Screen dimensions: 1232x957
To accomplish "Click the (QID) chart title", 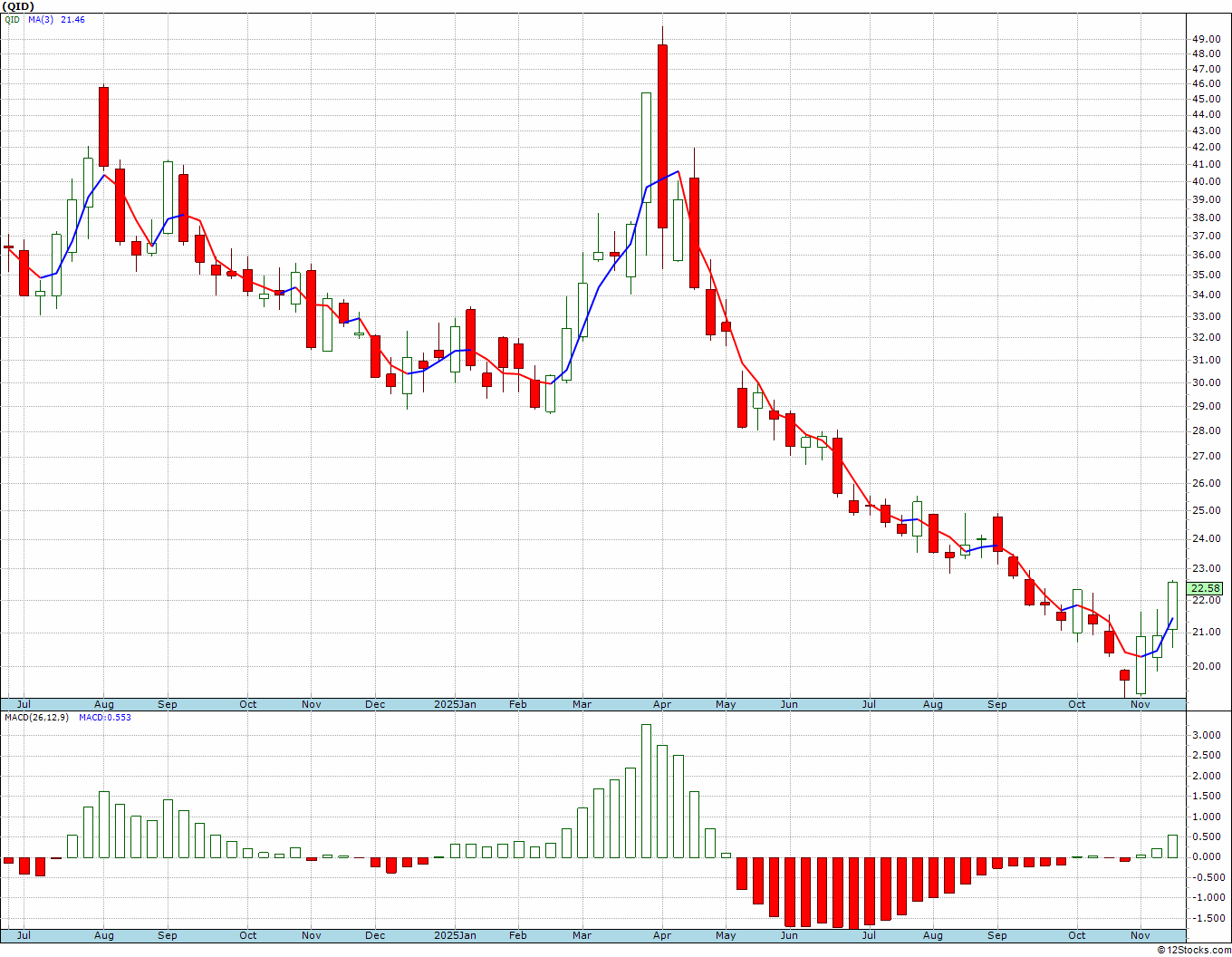I will (18, 6).
